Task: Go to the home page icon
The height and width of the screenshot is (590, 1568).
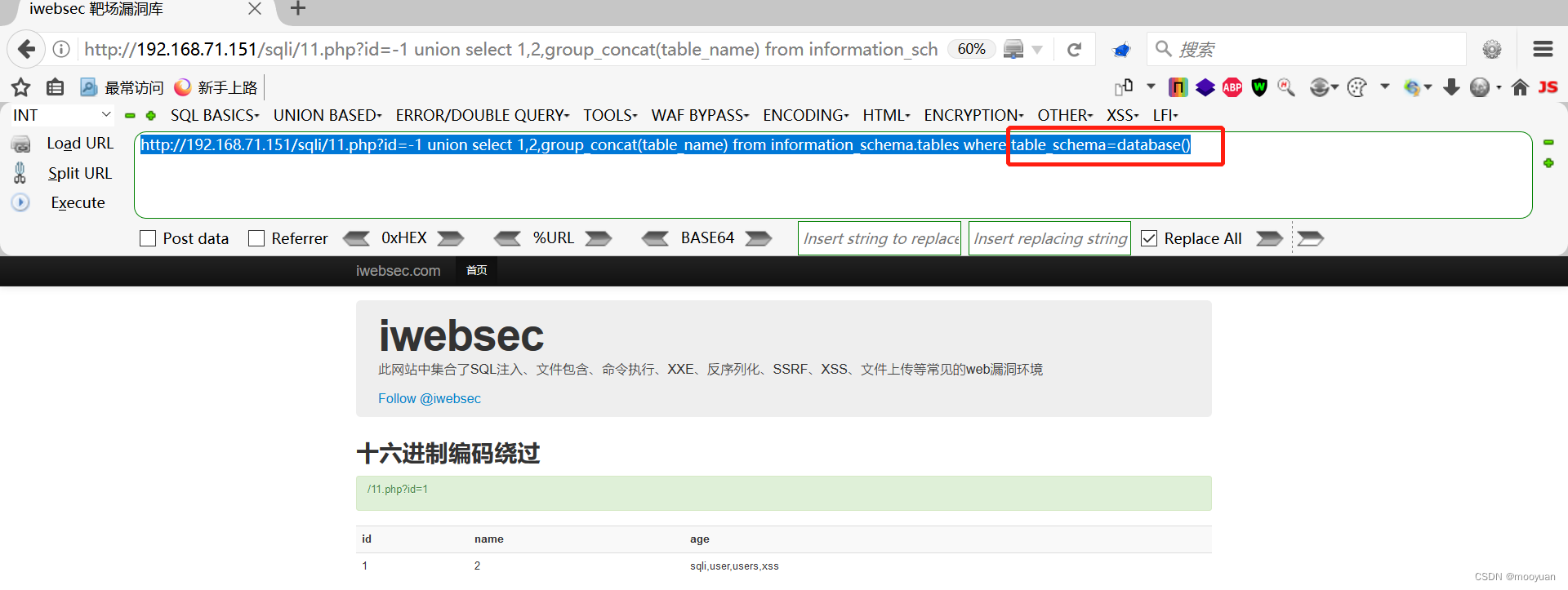Action: pos(1520,87)
